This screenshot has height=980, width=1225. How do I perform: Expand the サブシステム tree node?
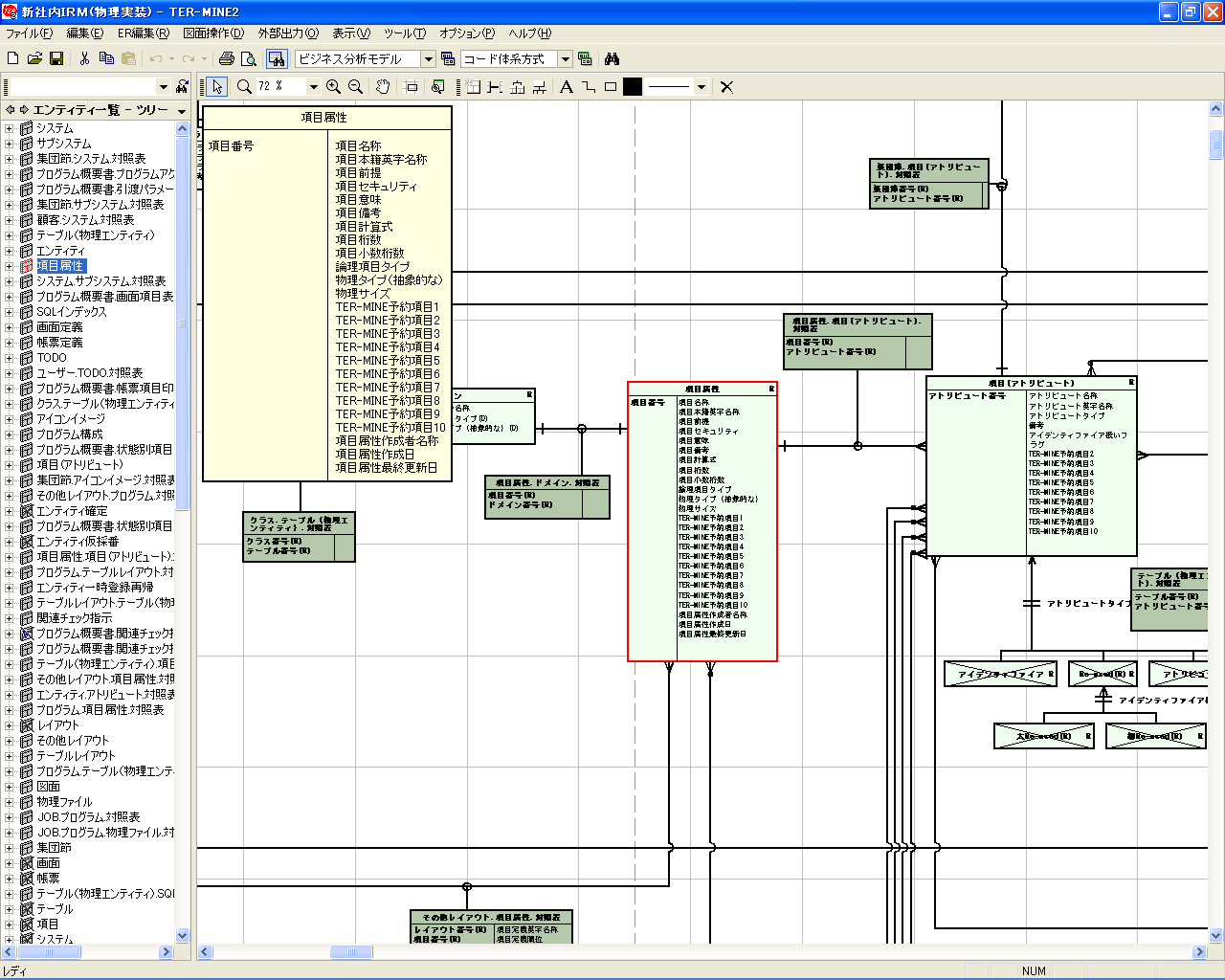click(x=10, y=144)
